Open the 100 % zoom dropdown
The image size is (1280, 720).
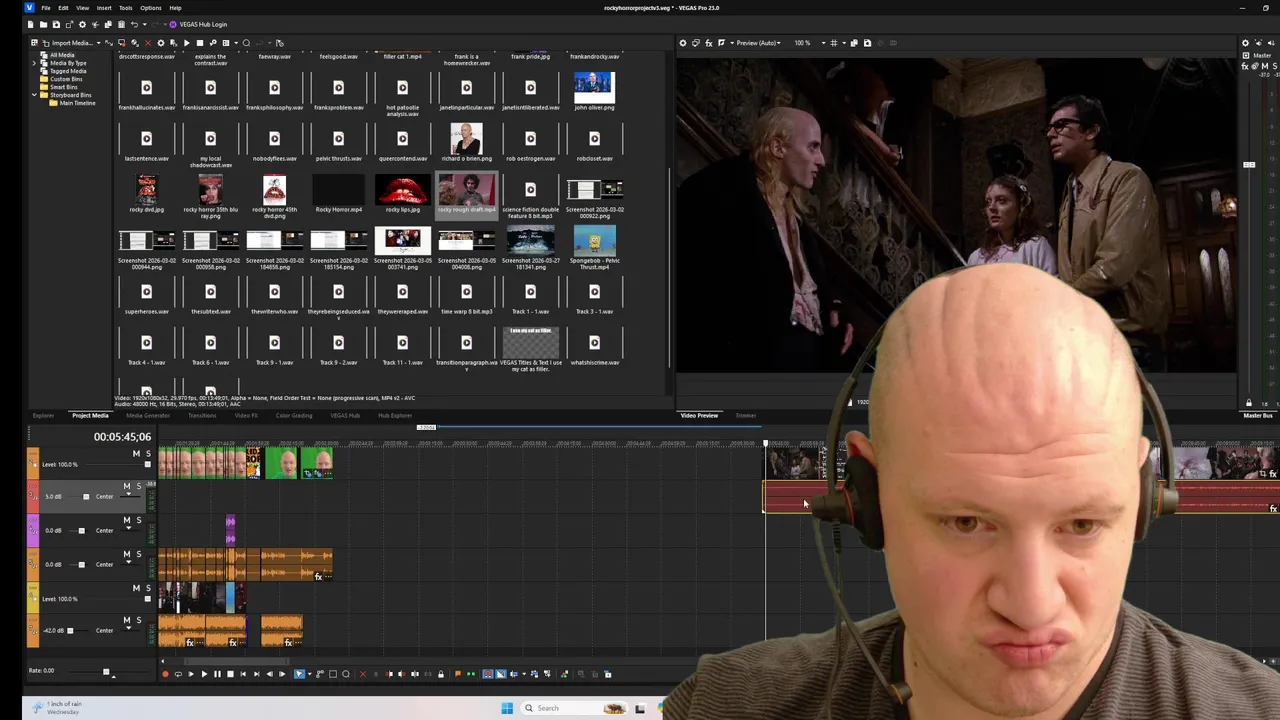(825, 43)
